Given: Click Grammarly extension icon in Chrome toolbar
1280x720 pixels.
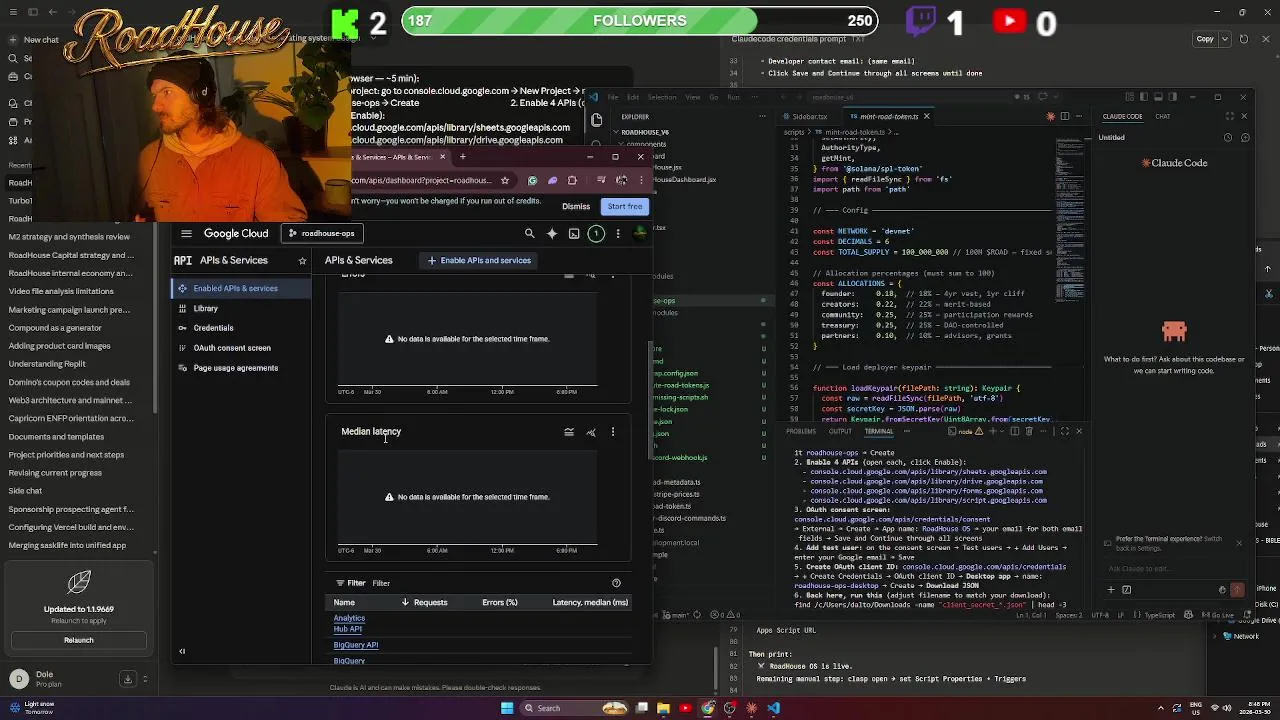Looking at the screenshot, I should tap(532, 181).
